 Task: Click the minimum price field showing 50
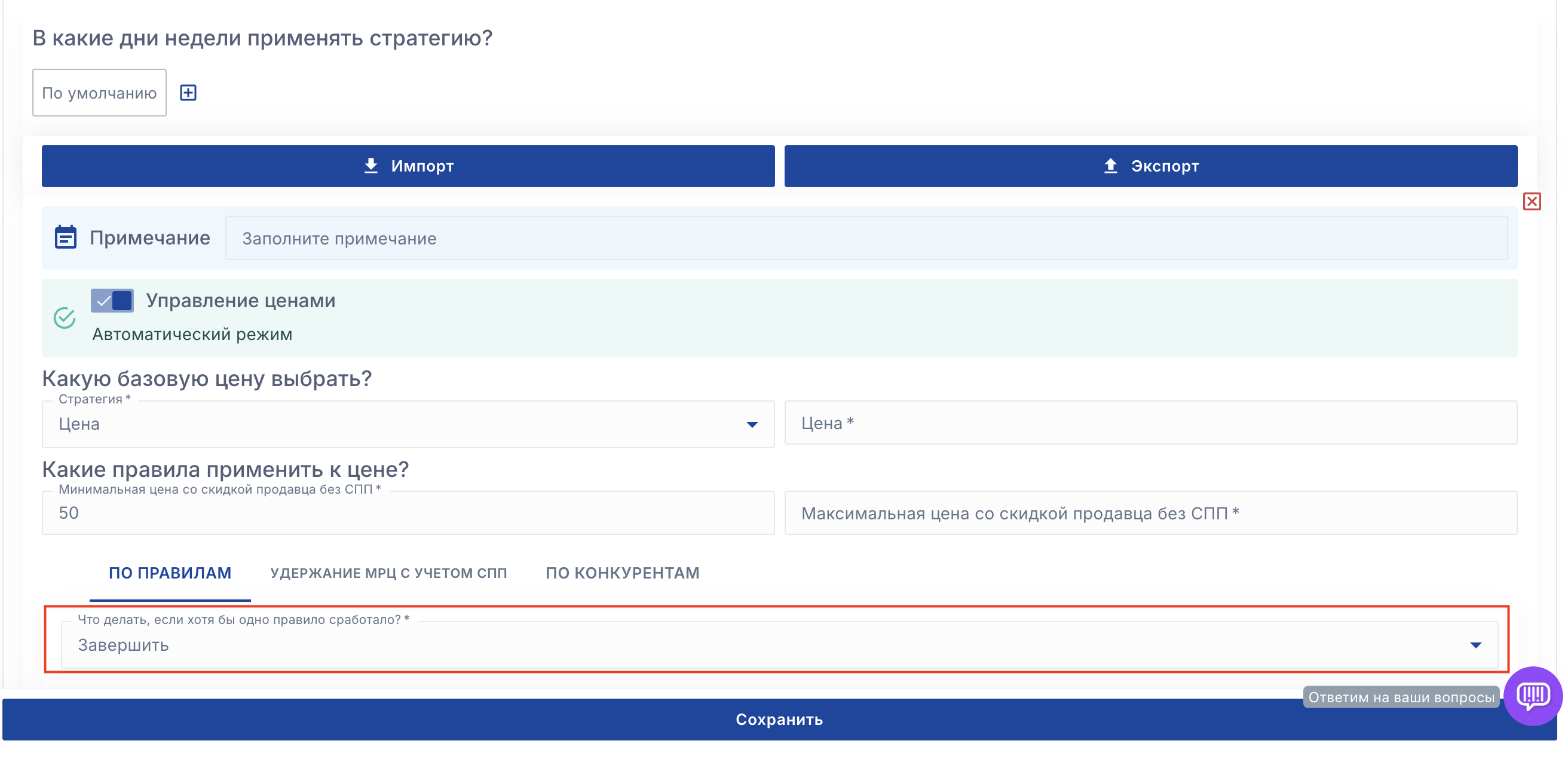click(x=408, y=513)
